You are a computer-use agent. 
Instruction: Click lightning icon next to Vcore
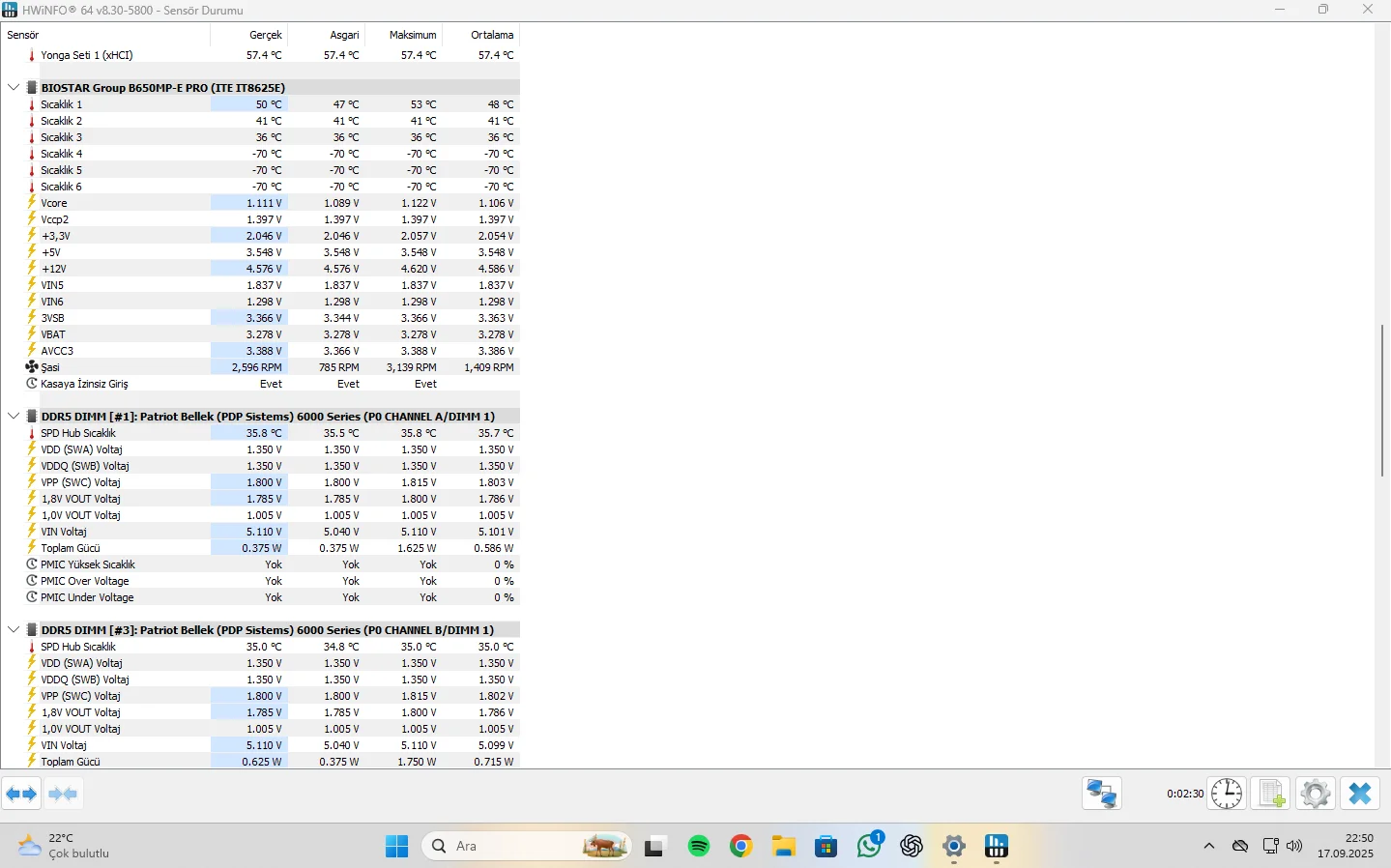pyautogui.click(x=32, y=203)
